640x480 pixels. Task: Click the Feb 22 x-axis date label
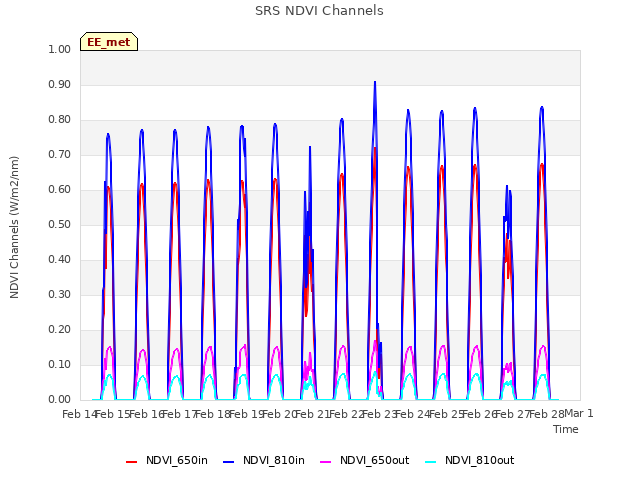pos(346,414)
